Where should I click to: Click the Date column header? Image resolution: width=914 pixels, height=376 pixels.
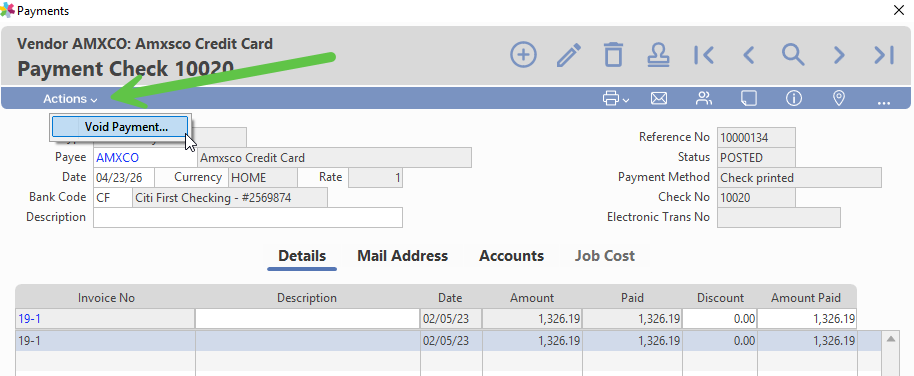point(450,298)
